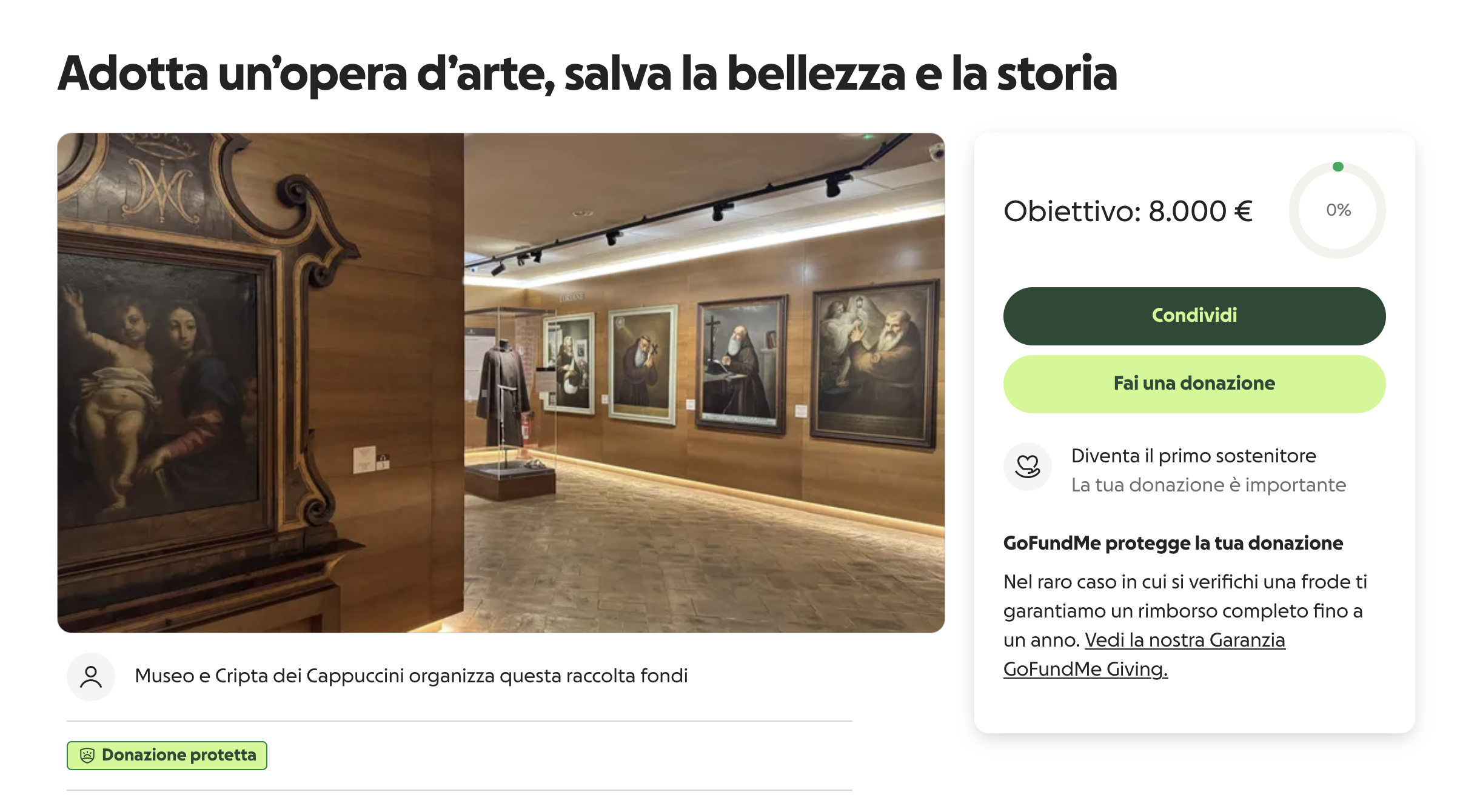Screen dimensions: 1460x812
Task: Click the Madonna and child painting in photo
Action: point(164,388)
